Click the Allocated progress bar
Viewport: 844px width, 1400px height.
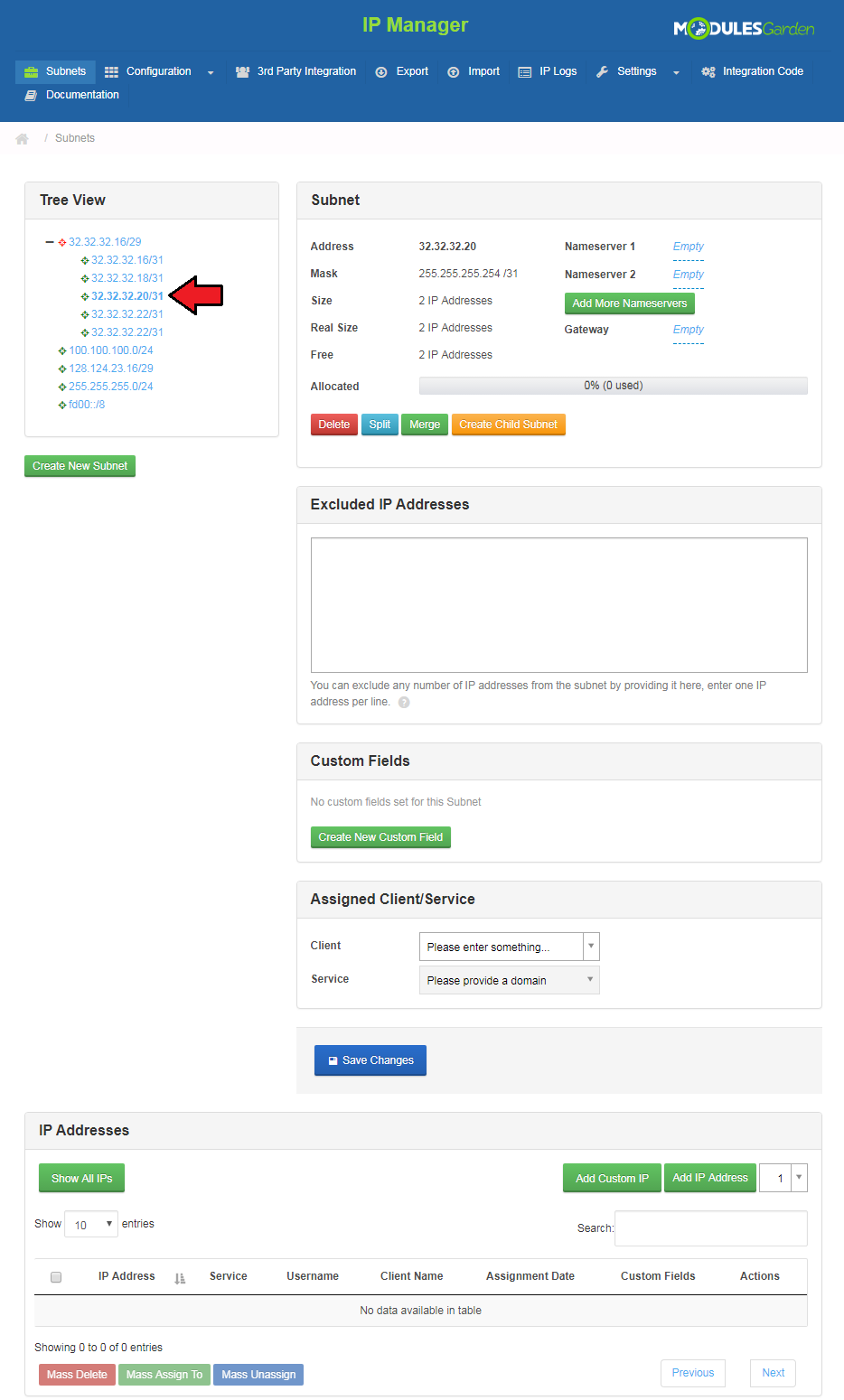tap(614, 386)
